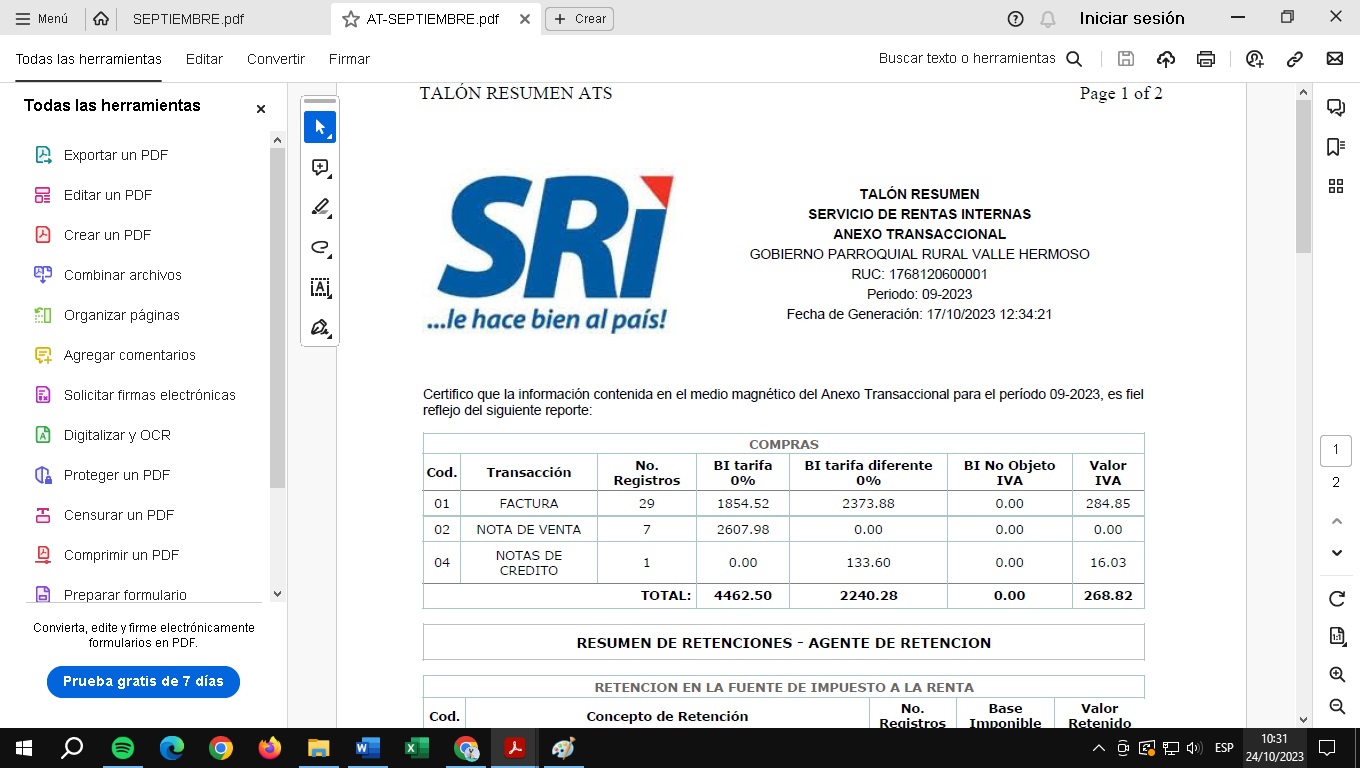Open the bookmarks panel icon
The image size is (1360, 768).
coord(1335,147)
